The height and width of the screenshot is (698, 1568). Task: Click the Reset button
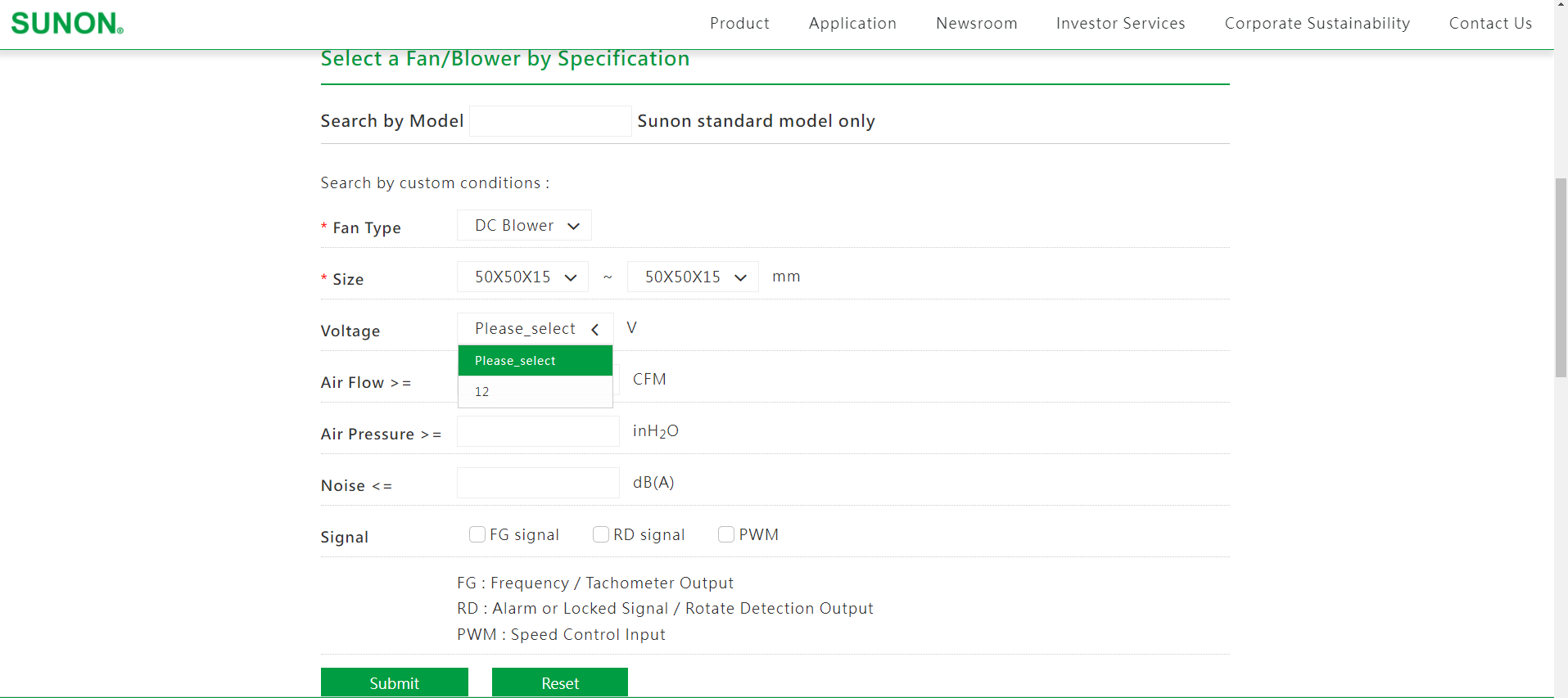coord(560,682)
